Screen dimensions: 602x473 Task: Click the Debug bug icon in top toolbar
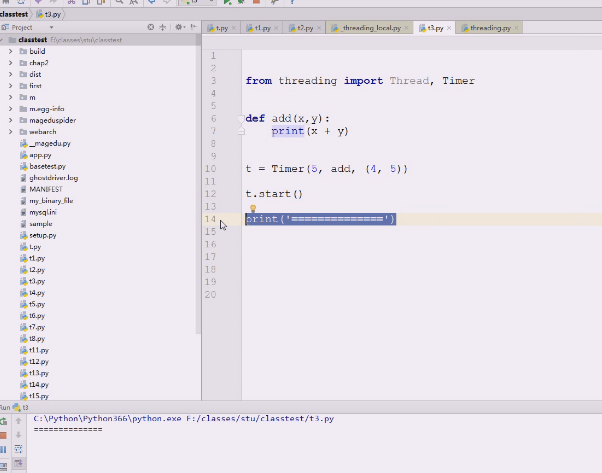coord(241,2)
